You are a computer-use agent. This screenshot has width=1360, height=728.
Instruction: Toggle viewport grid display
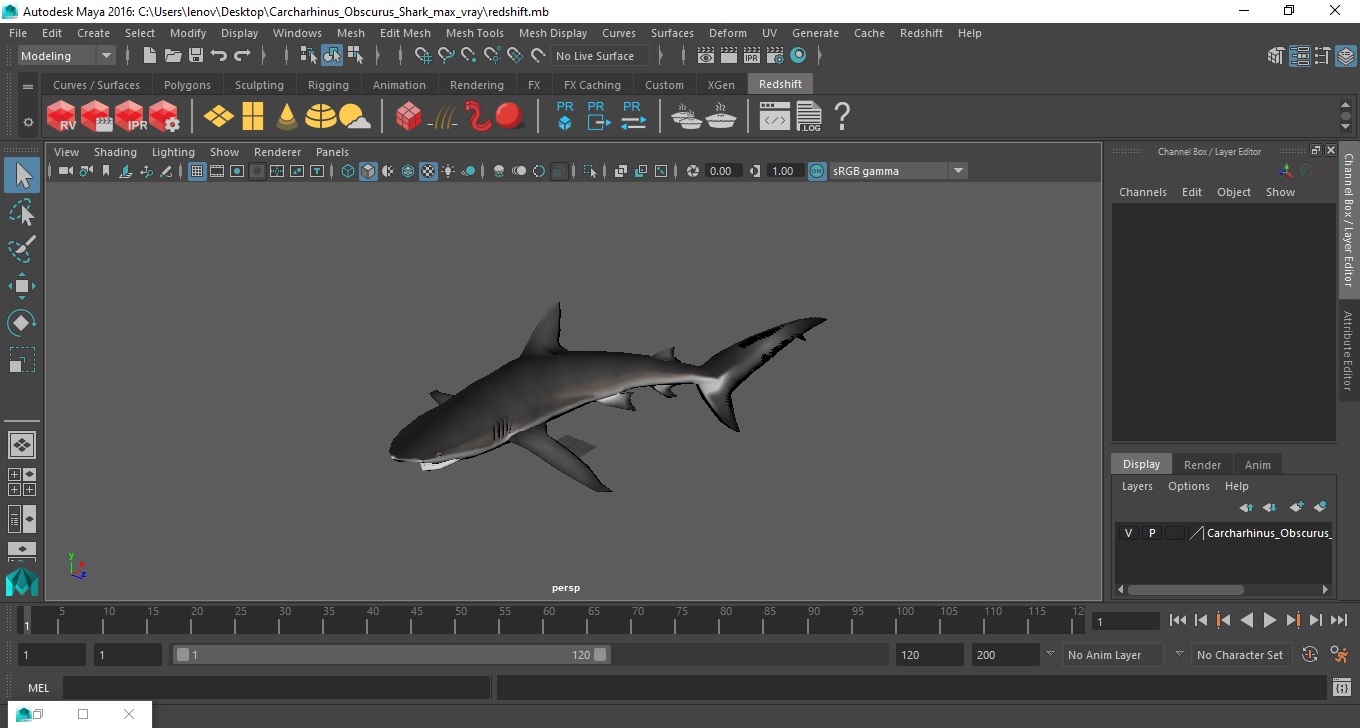tap(197, 171)
